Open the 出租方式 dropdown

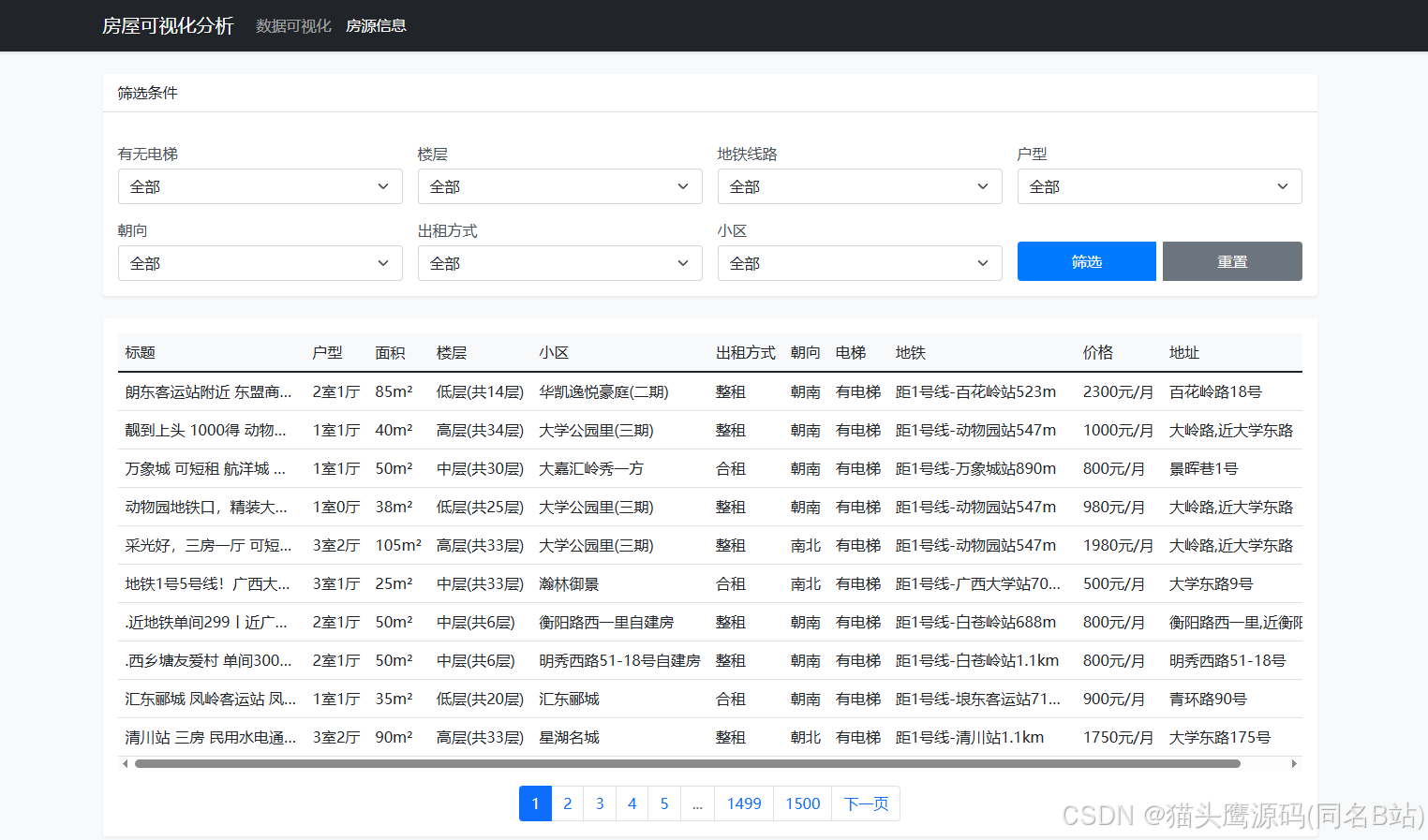coord(559,263)
